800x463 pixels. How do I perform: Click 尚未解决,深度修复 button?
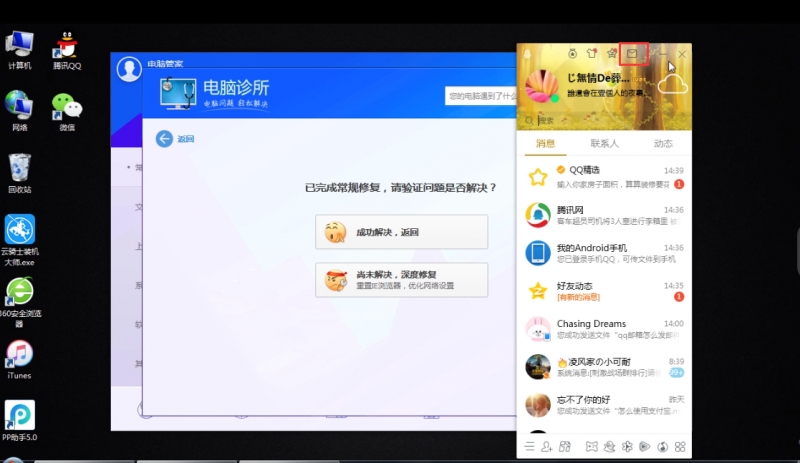[402, 280]
